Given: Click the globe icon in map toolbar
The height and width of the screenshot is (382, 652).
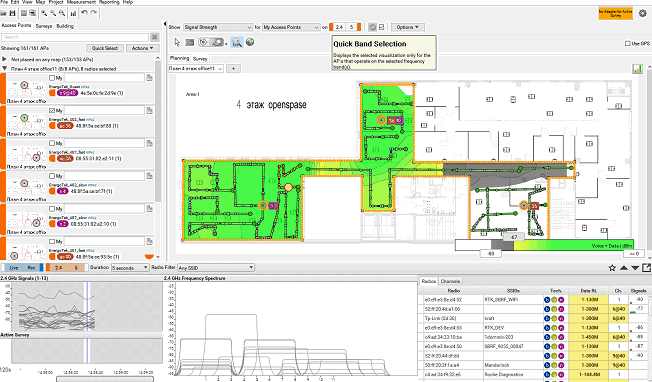Looking at the screenshot, I should [x=250, y=42].
